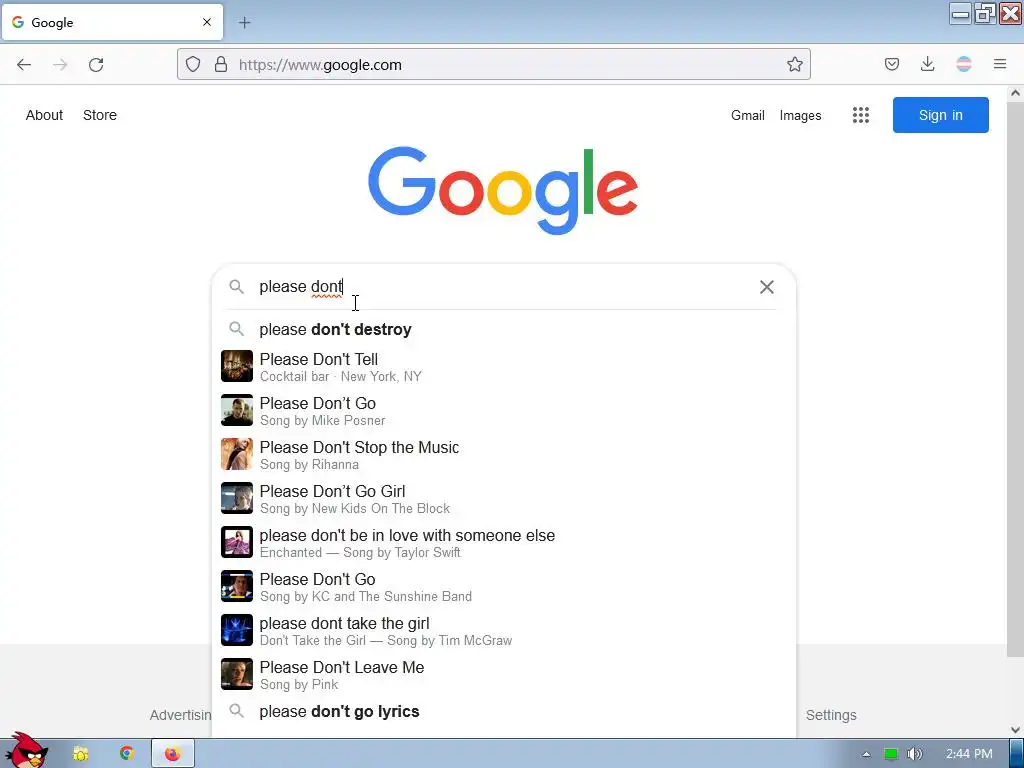Screen dimensions: 1024x768
Task: Click KC and The Sunshine Band thumbnail
Action: click(x=236, y=586)
